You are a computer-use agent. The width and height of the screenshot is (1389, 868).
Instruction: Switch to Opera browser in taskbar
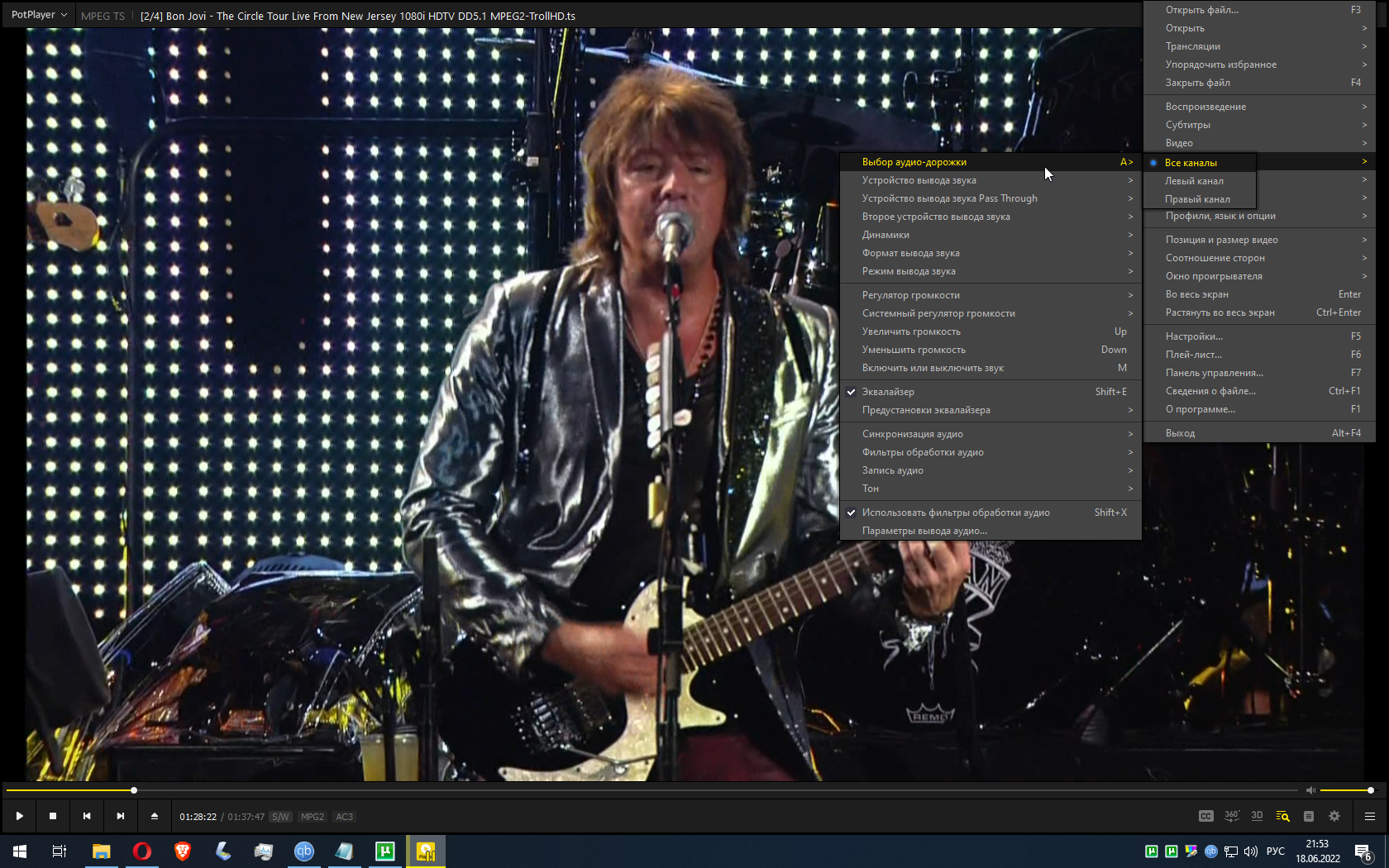pyautogui.click(x=142, y=851)
